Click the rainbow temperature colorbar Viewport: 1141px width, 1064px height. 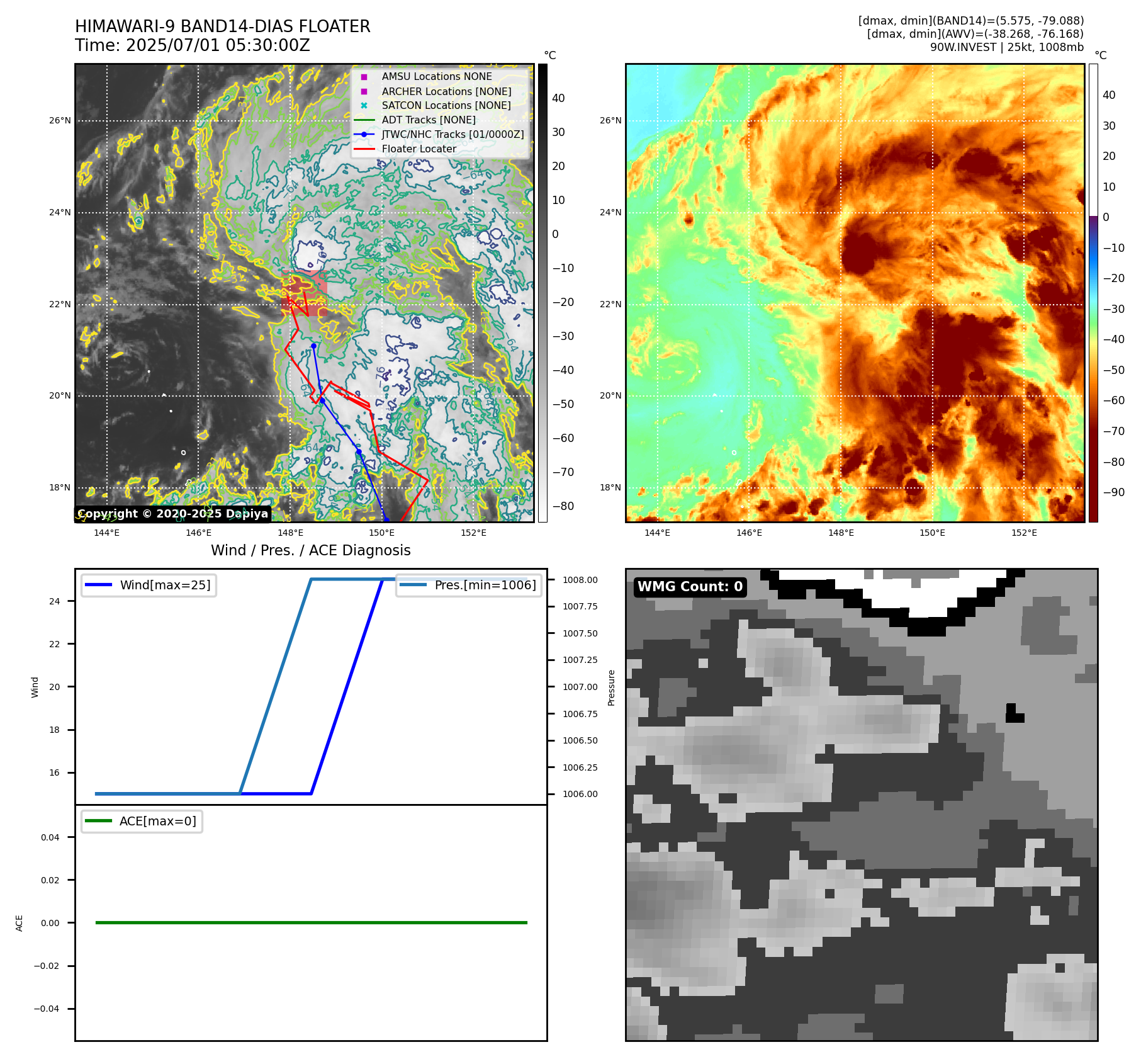pos(1093,293)
